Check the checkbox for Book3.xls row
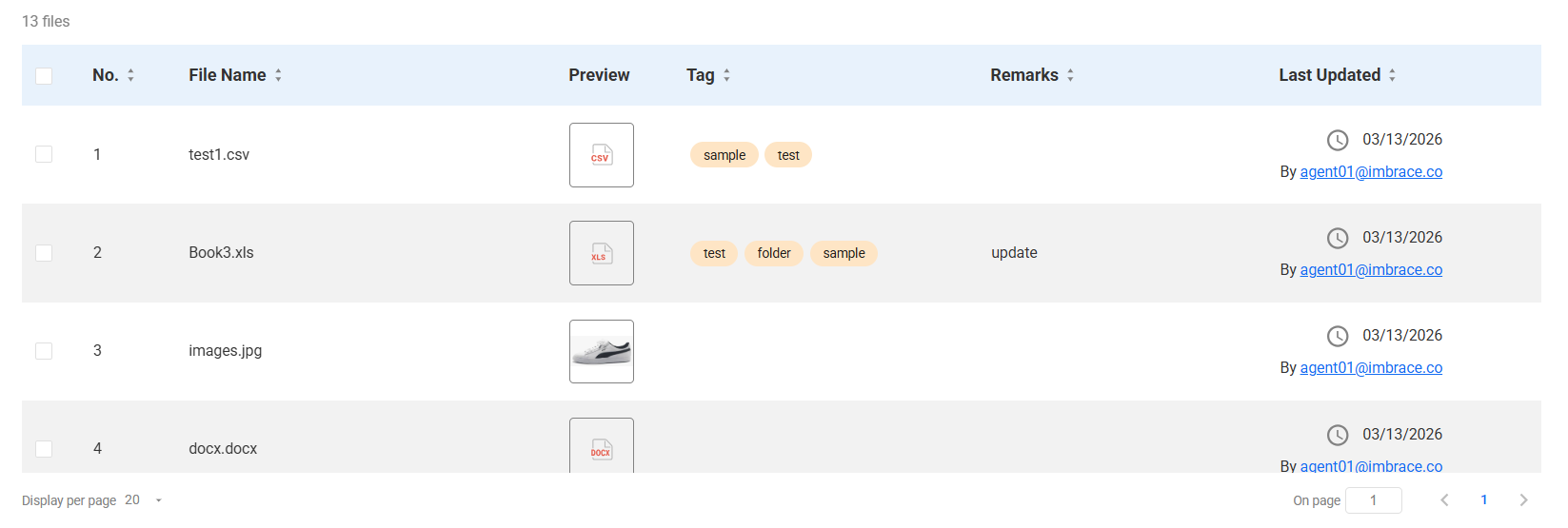1568x528 pixels. pyautogui.click(x=44, y=252)
